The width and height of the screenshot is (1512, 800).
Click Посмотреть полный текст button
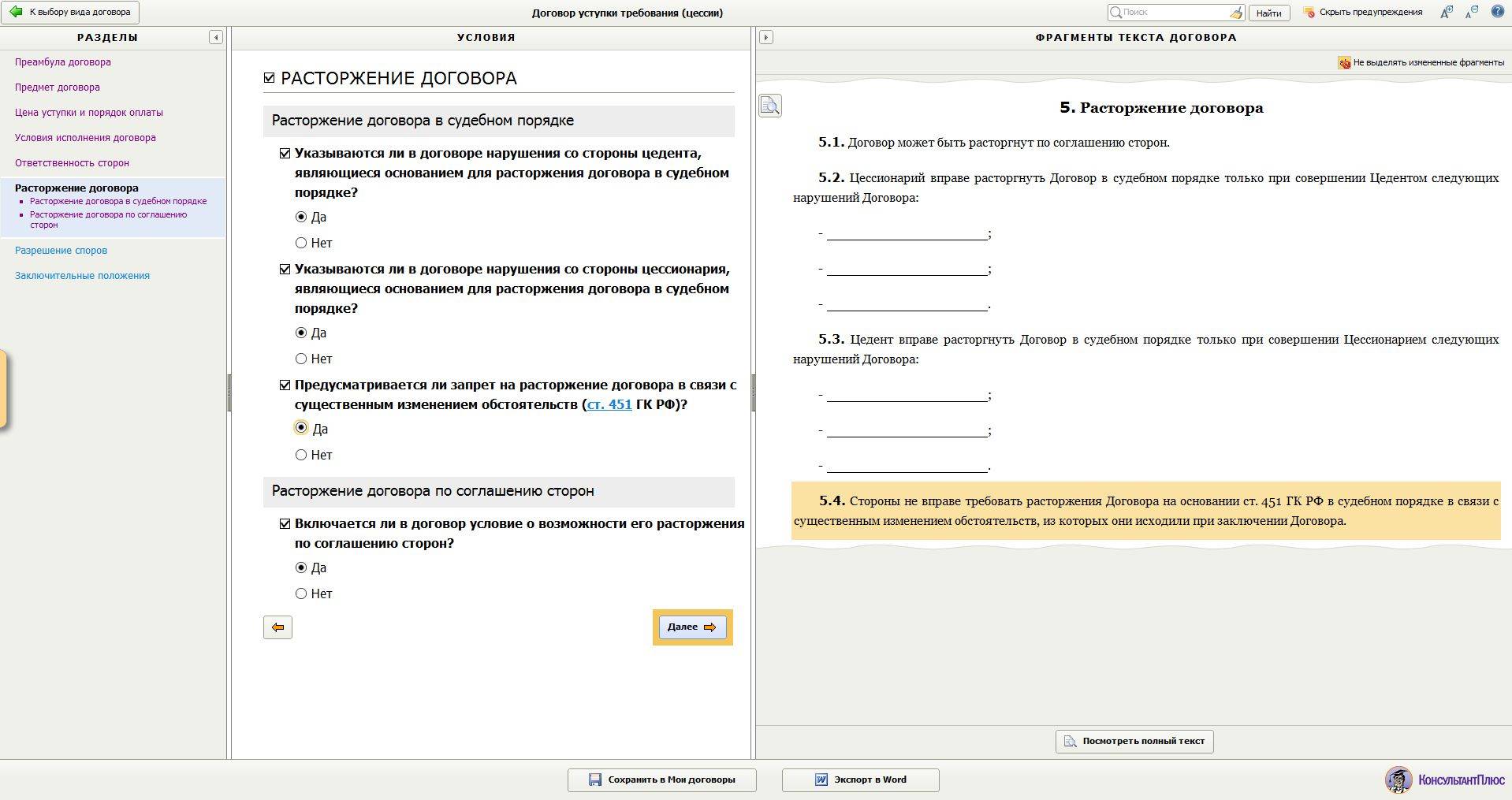(1134, 741)
